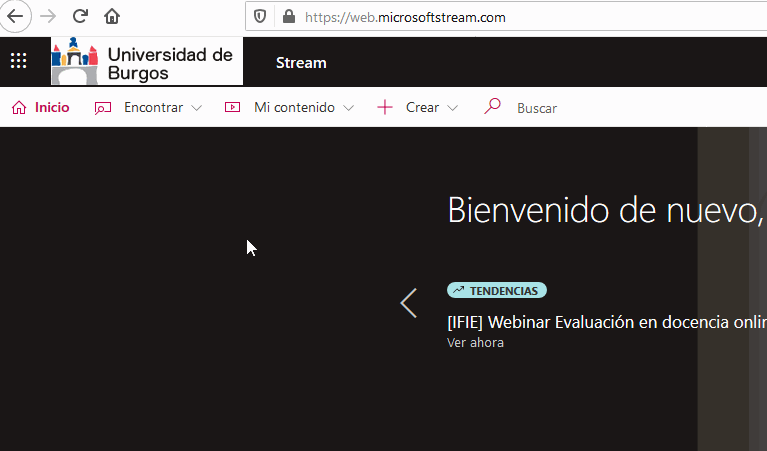The image size is (767, 451).
Task: Open the IFIE Webinar Evaluación video title
Action: point(607,322)
